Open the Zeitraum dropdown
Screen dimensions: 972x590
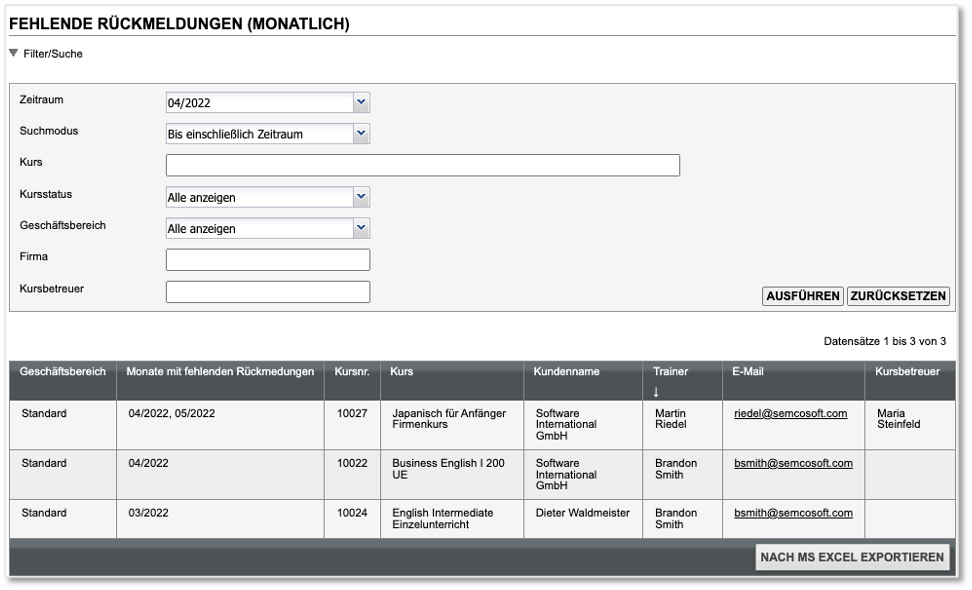point(361,102)
